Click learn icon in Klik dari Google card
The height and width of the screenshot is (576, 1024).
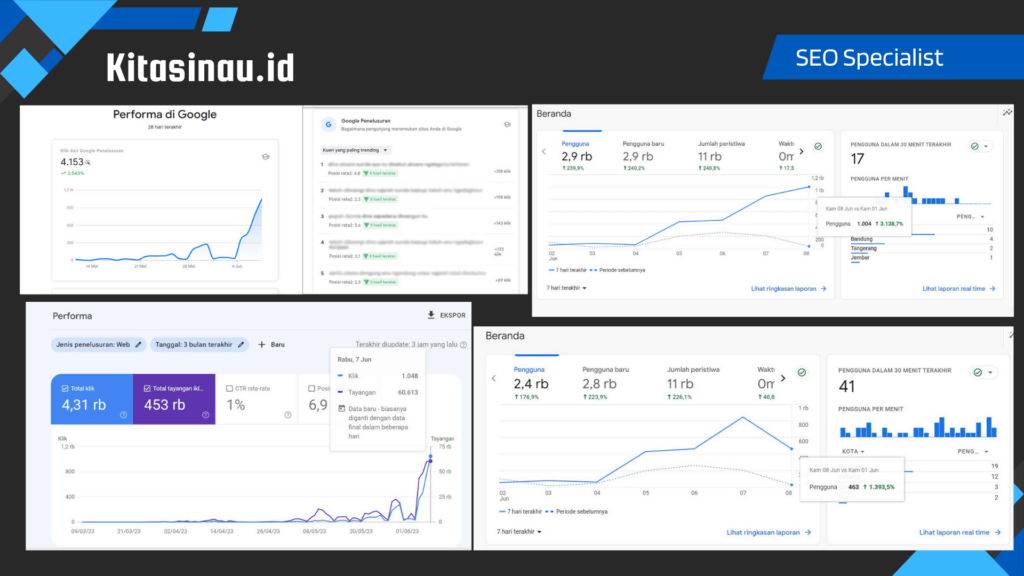(265, 156)
